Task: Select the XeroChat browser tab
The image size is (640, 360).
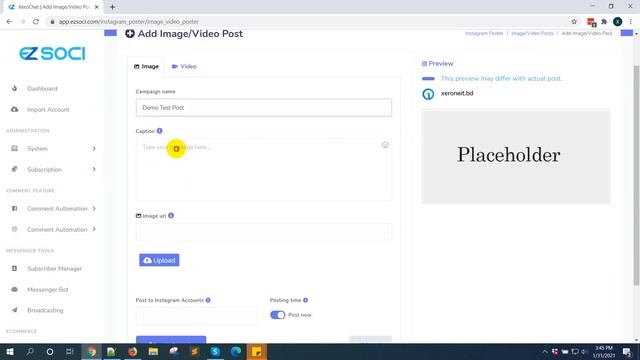Action: coord(53,7)
